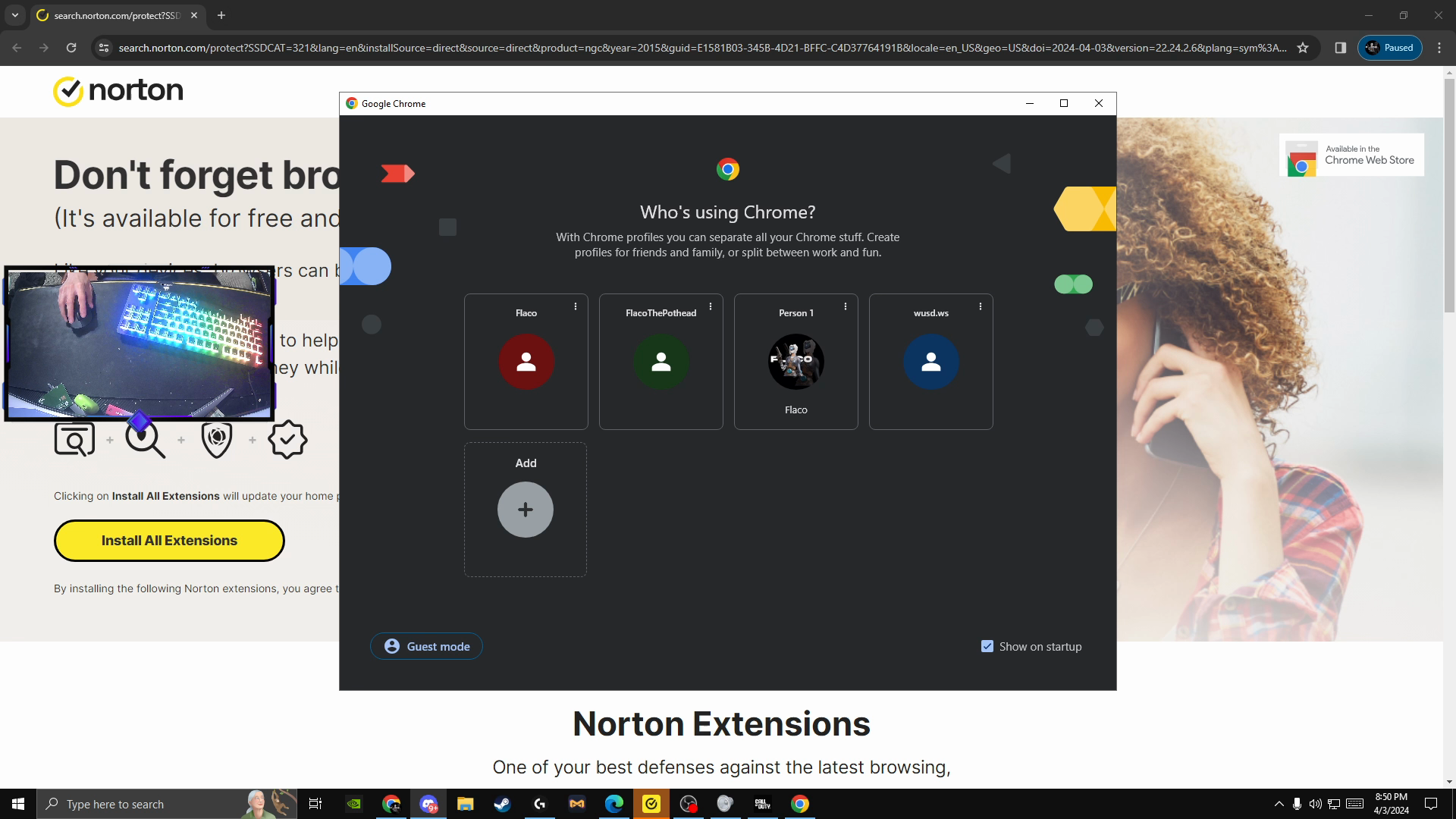Image resolution: width=1456 pixels, height=819 pixels.
Task: Open File Explorer from the taskbar
Action: pyautogui.click(x=466, y=804)
